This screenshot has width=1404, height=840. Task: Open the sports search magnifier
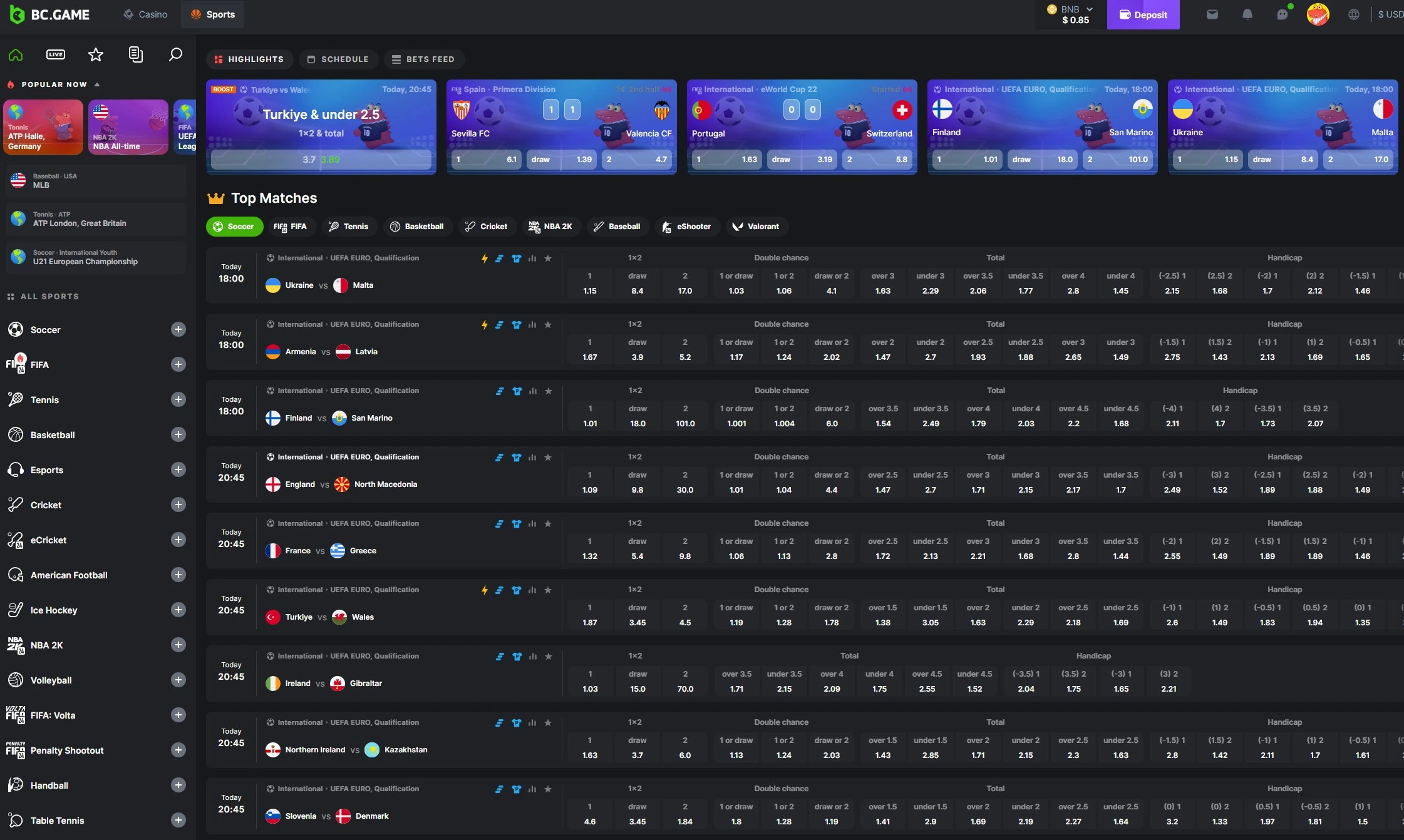(x=176, y=54)
